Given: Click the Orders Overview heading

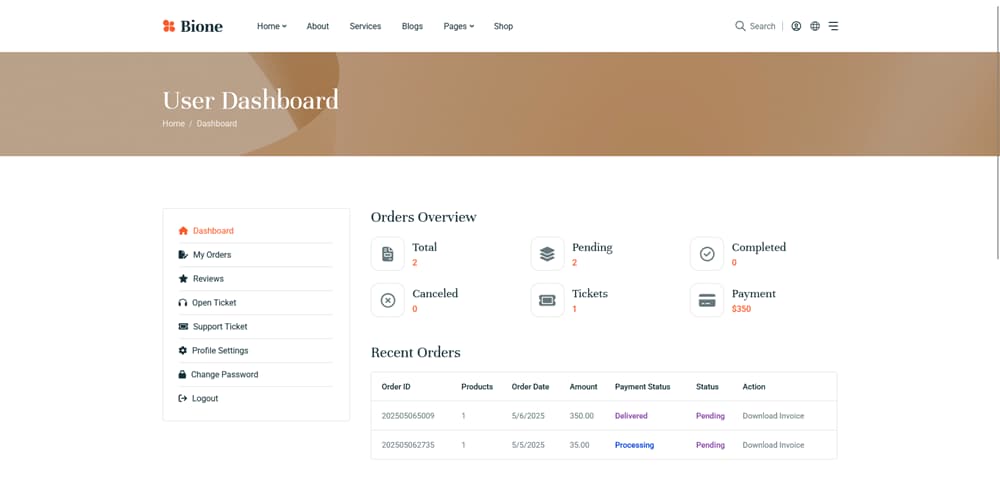Looking at the screenshot, I should pos(423,217).
